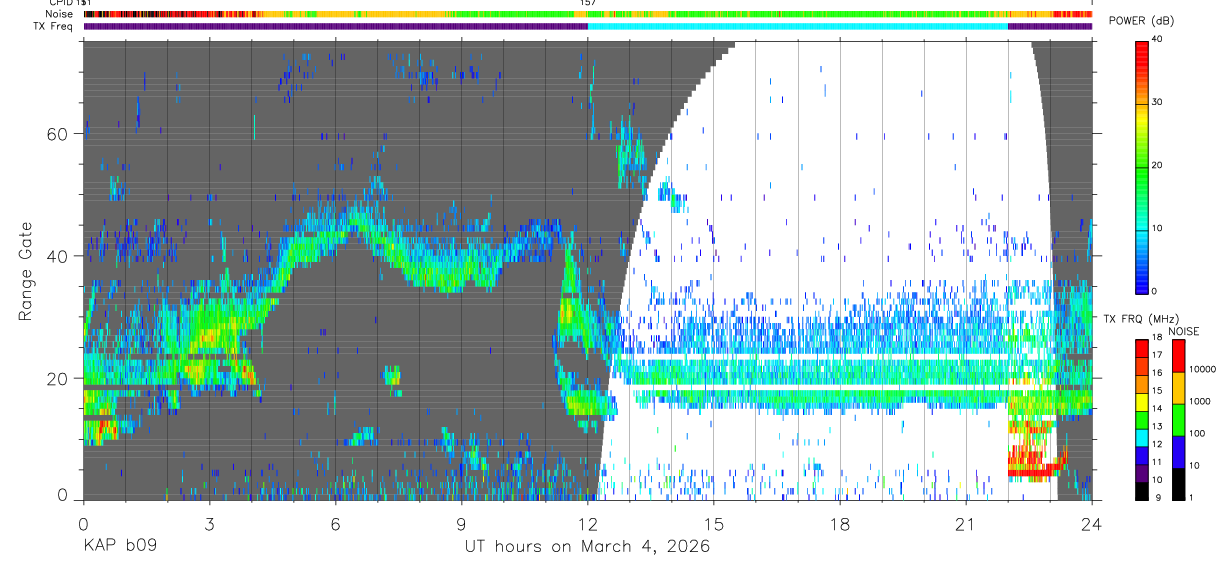
Task: Click the purple 10-11 MHz swatch in TX FRQ legend
Action: point(1141,471)
